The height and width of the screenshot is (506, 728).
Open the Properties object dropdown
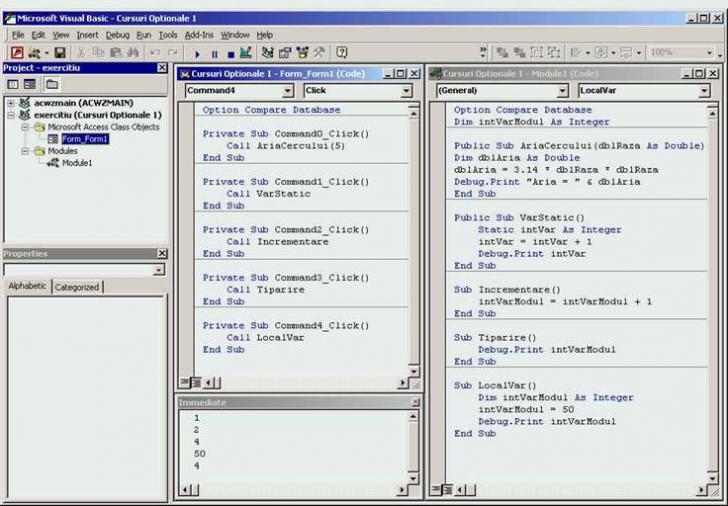point(158,270)
